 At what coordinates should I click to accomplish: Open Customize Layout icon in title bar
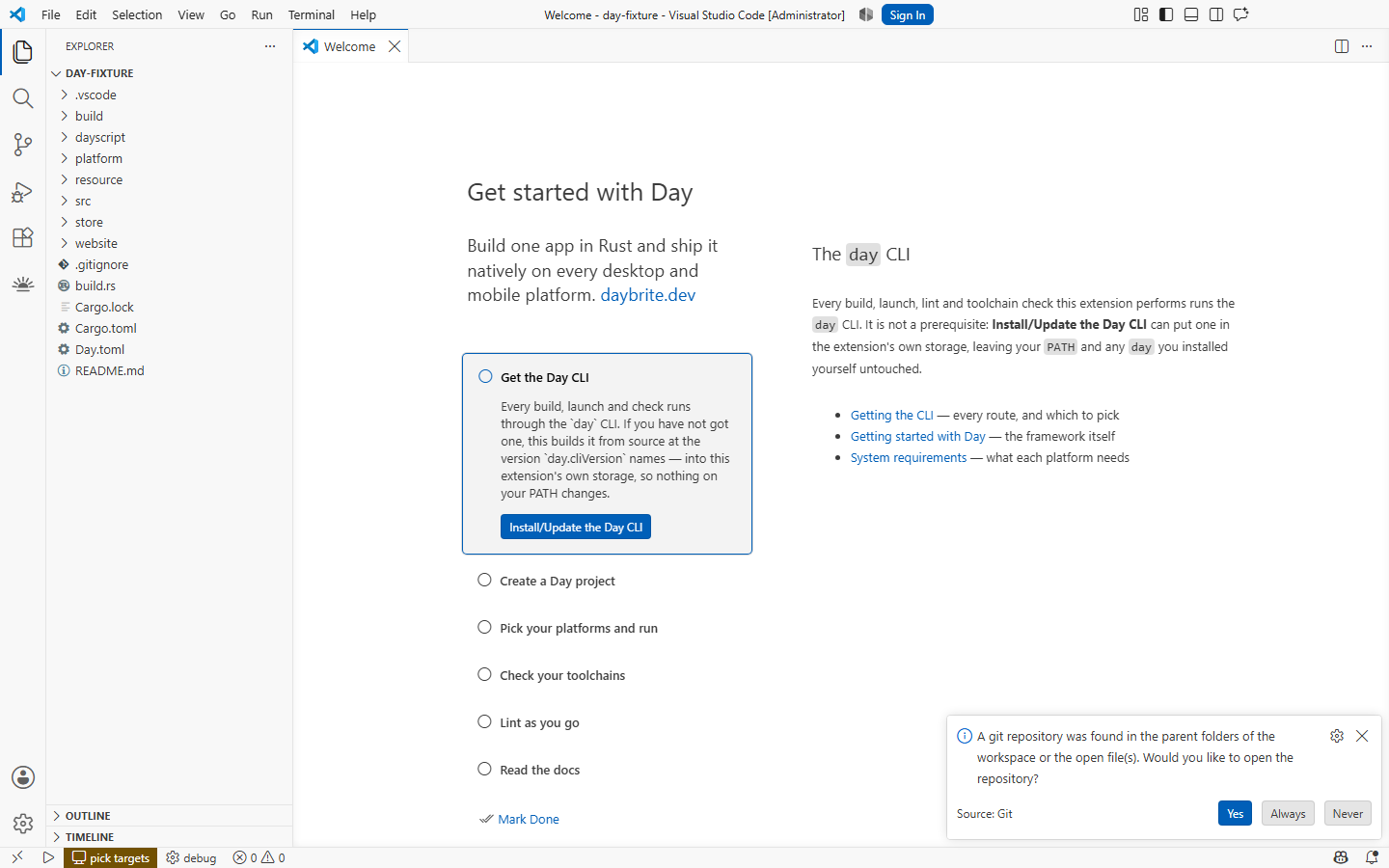click(x=1141, y=14)
